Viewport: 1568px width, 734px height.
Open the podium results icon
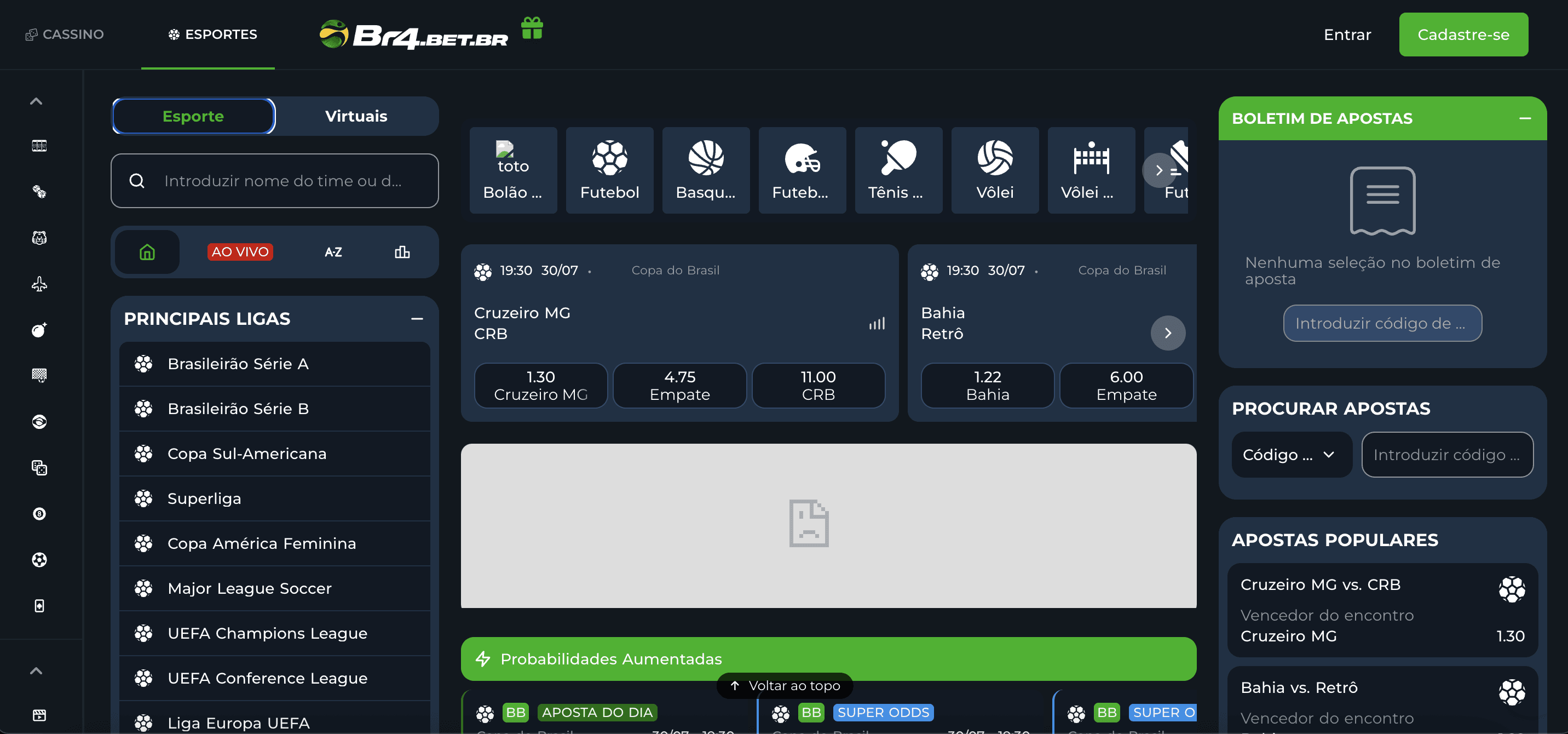[x=402, y=251]
